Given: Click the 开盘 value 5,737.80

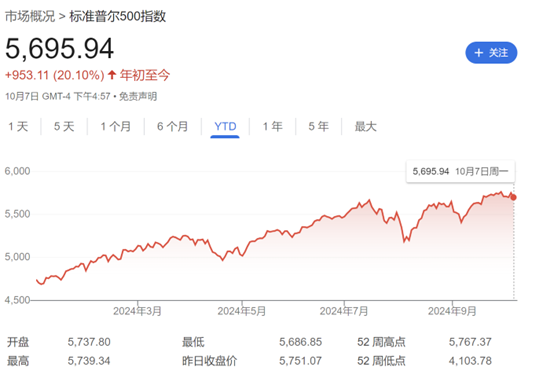Looking at the screenshot, I should (x=89, y=342).
